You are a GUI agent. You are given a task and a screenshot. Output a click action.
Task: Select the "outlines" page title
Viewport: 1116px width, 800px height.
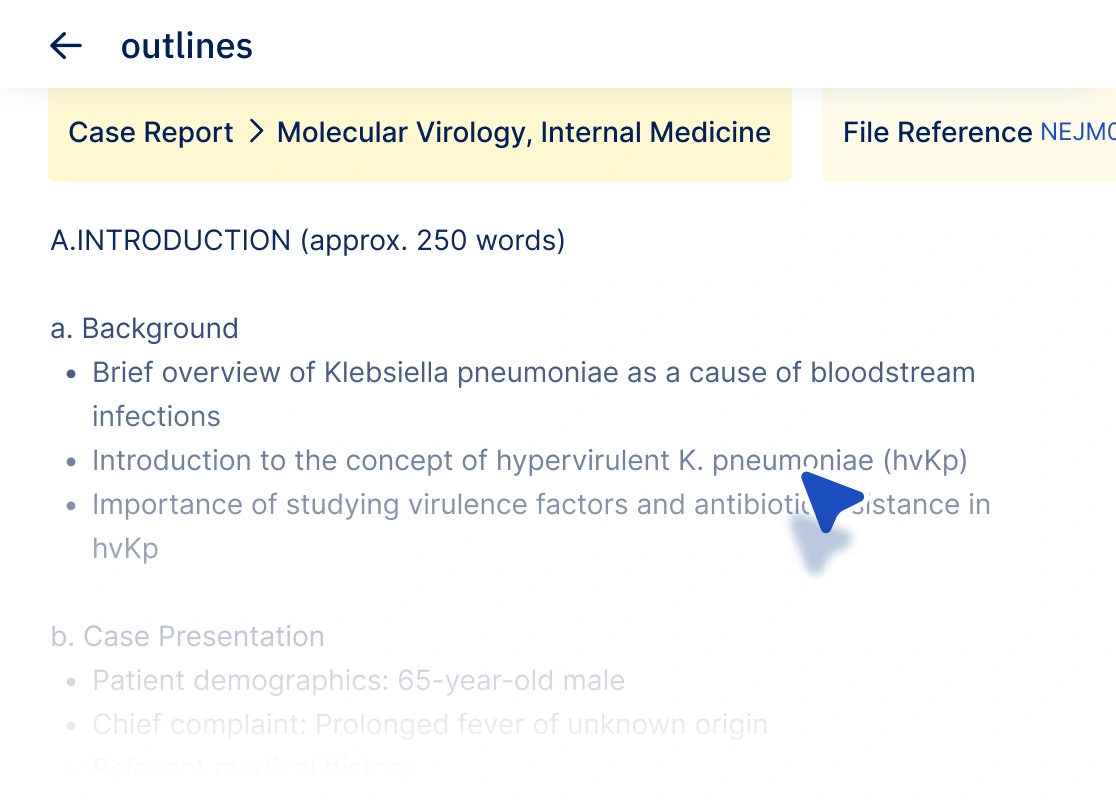click(x=187, y=46)
